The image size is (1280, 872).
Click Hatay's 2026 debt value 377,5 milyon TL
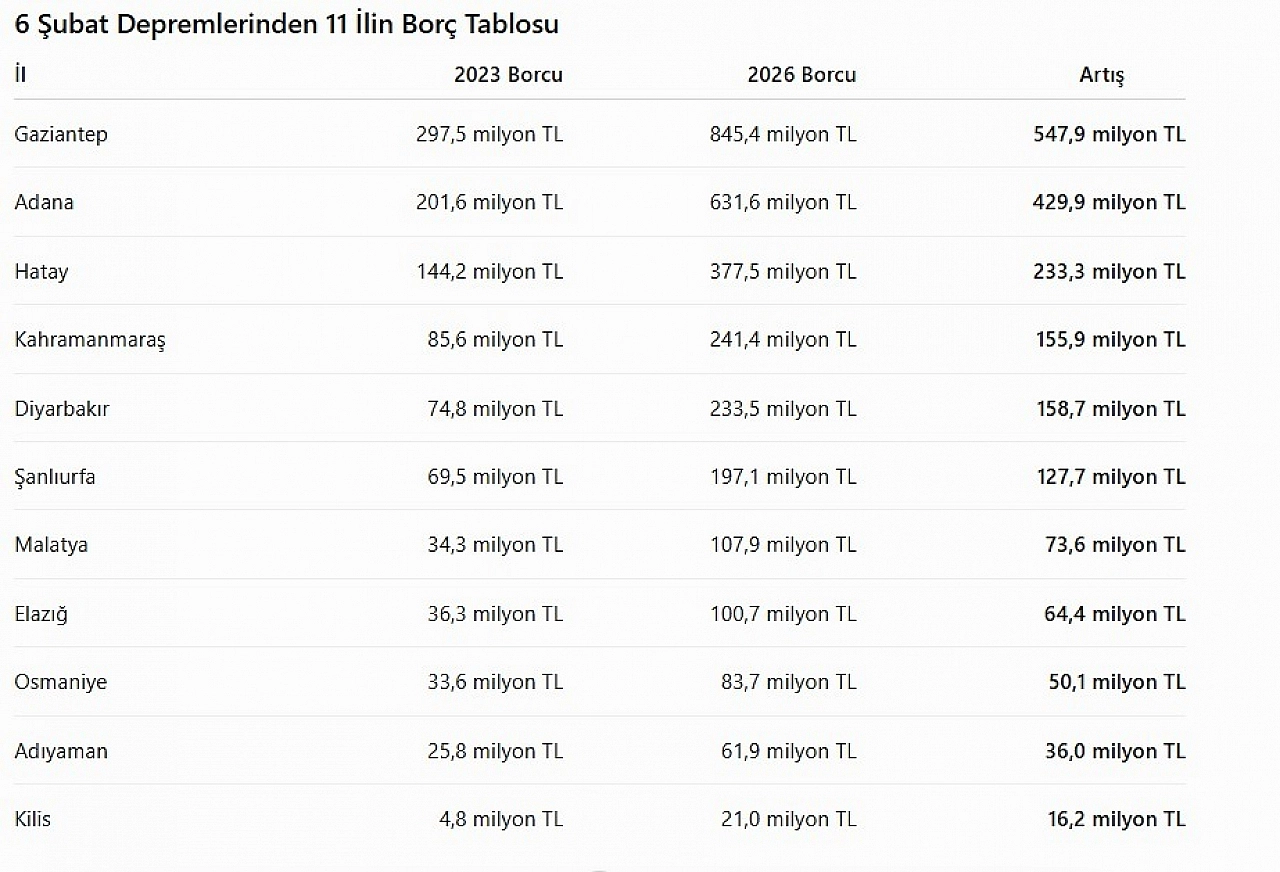pyautogui.click(x=783, y=272)
